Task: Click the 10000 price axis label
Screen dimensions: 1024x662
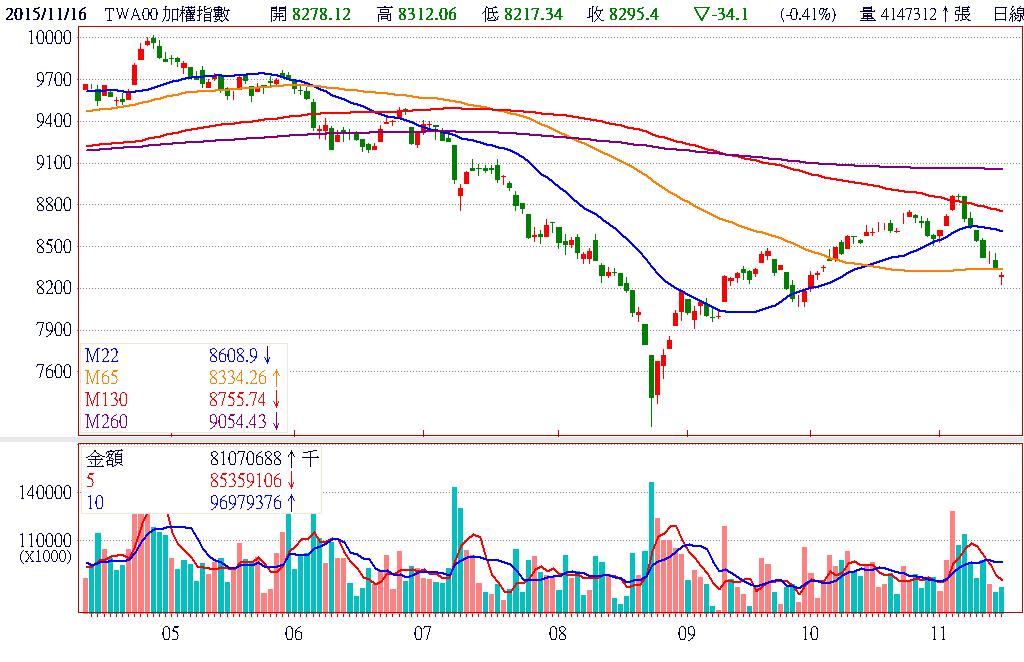Action: [49, 37]
